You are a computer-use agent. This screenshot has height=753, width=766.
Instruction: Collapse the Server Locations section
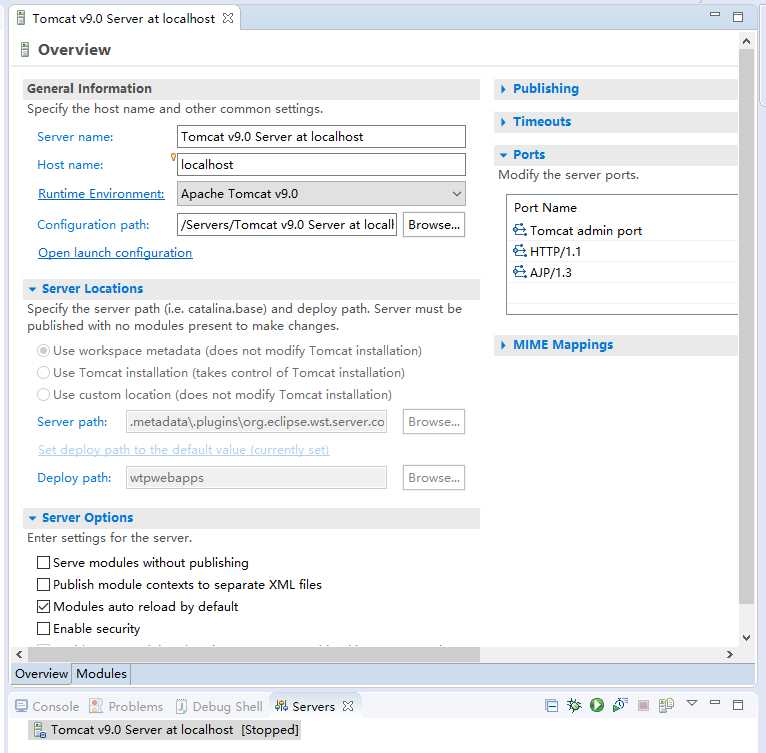[x=32, y=289]
